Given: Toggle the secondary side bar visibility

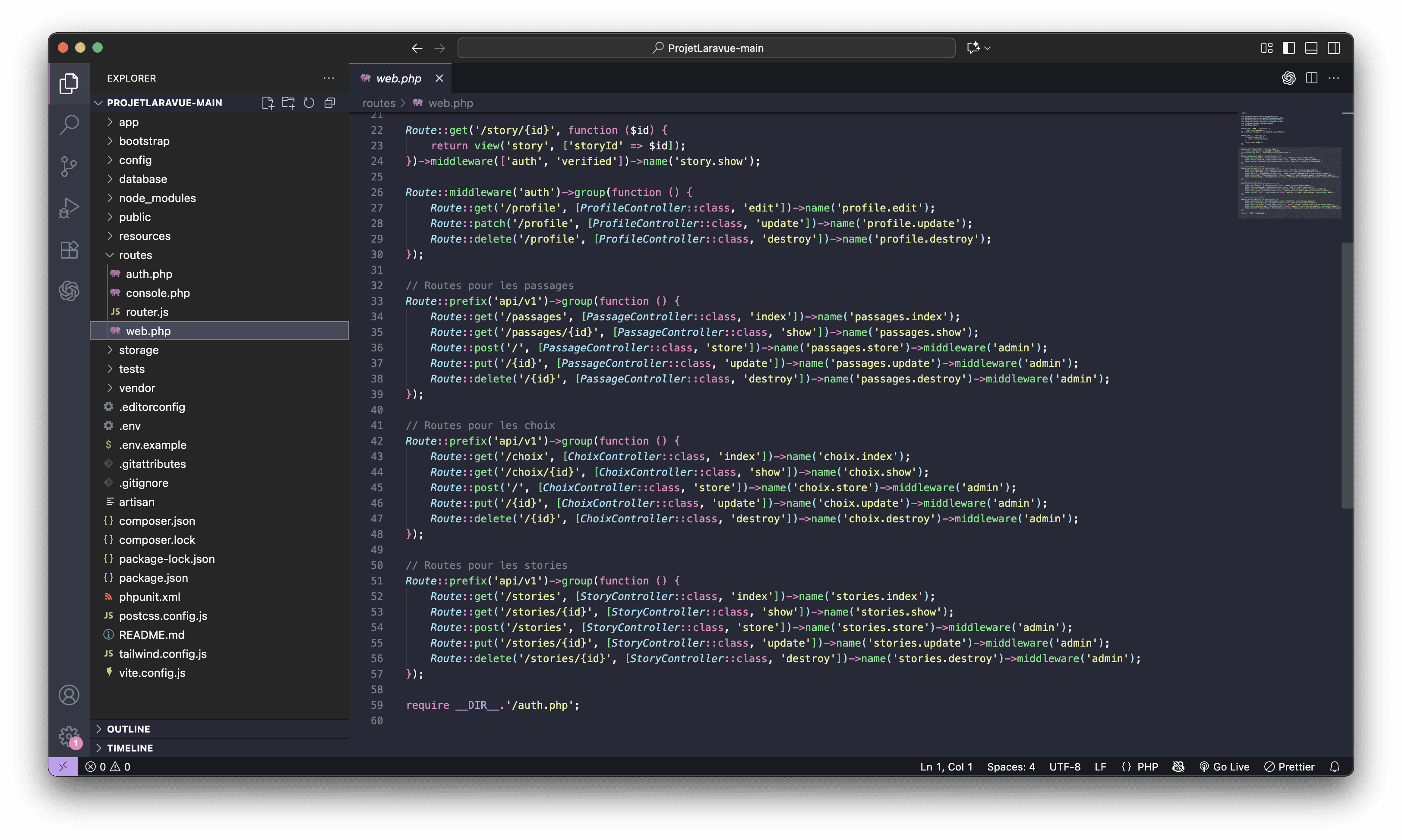Looking at the screenshot, I should pyautogui.click(x=1333, y=48).
